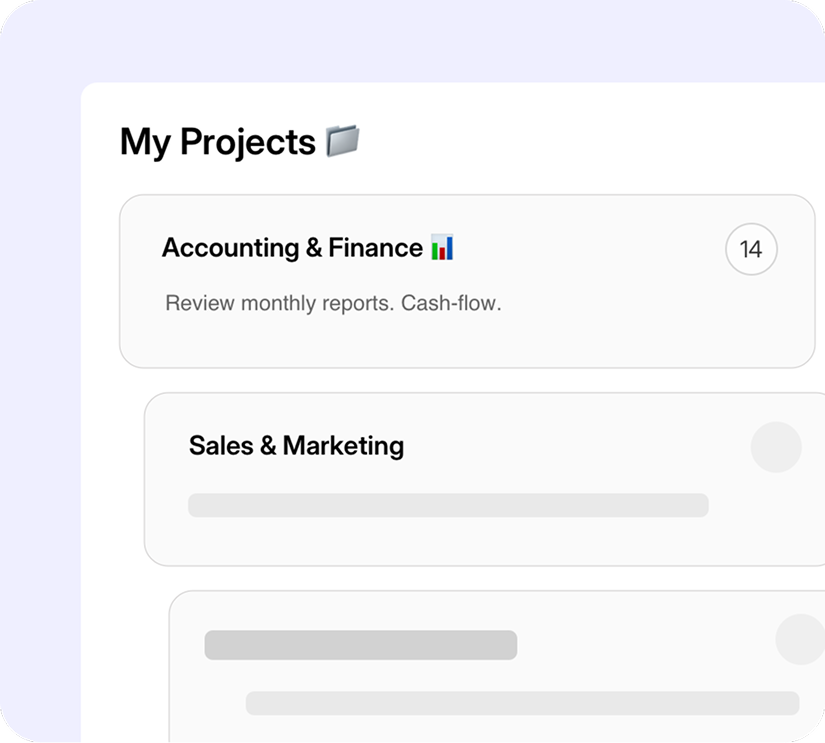The height and width of the screenshot is (743, 825).
Task: Expand the Sales & Marketing card
Action: pyautogui.click(x=483, y=478)
